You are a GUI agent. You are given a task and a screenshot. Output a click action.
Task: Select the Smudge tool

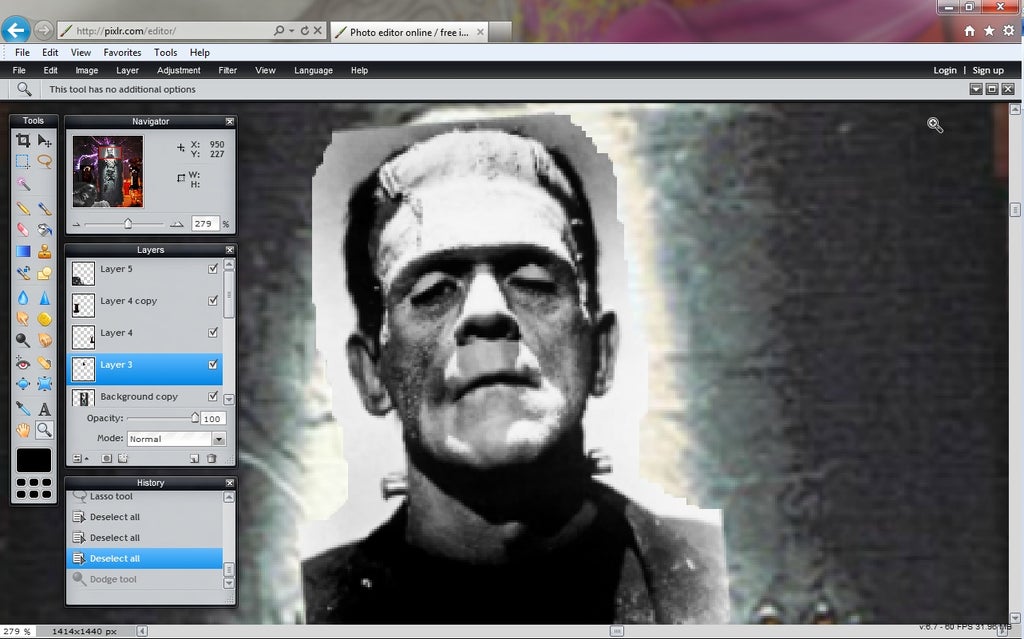(23, 319)
